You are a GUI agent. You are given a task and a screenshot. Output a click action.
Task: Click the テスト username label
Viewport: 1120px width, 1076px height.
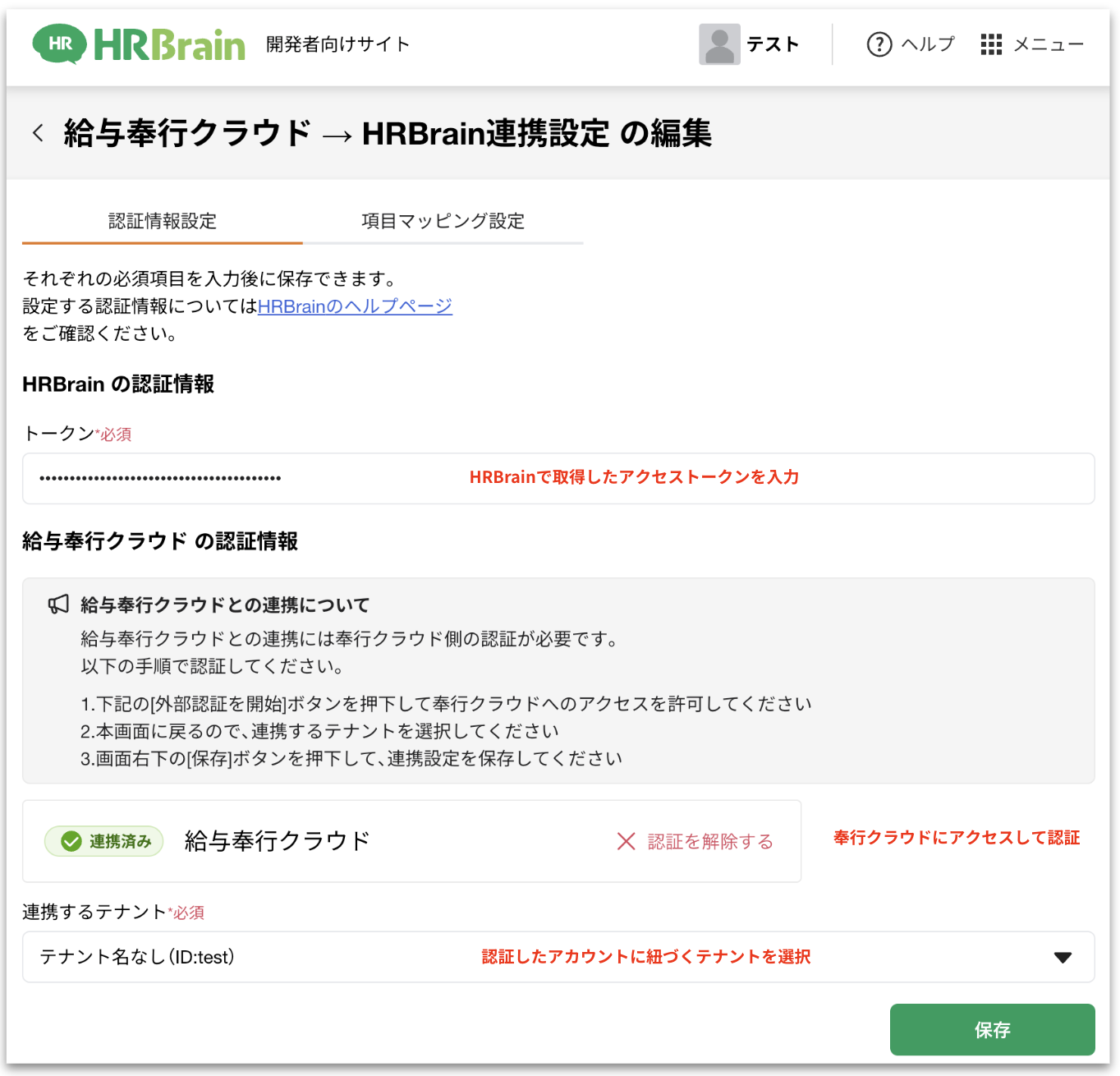point(773,44)
